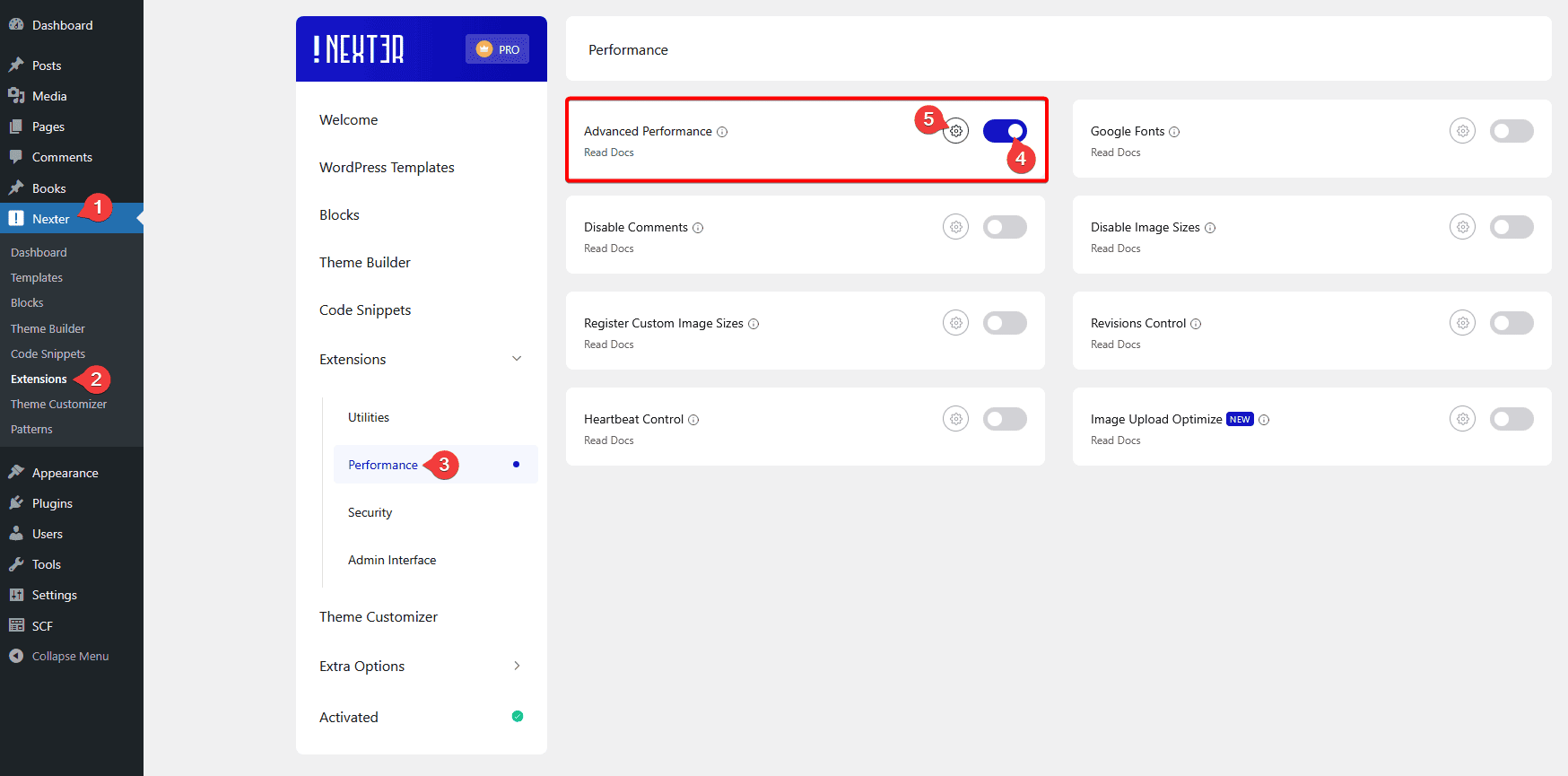Enable Register Custom Image Sizes toggle

point(1005,323)
